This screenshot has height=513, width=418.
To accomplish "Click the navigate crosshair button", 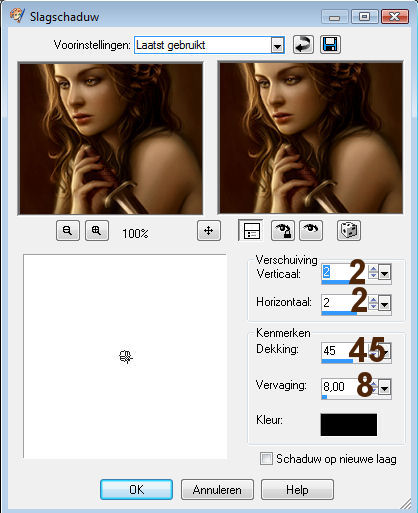I will pos(209,230).
